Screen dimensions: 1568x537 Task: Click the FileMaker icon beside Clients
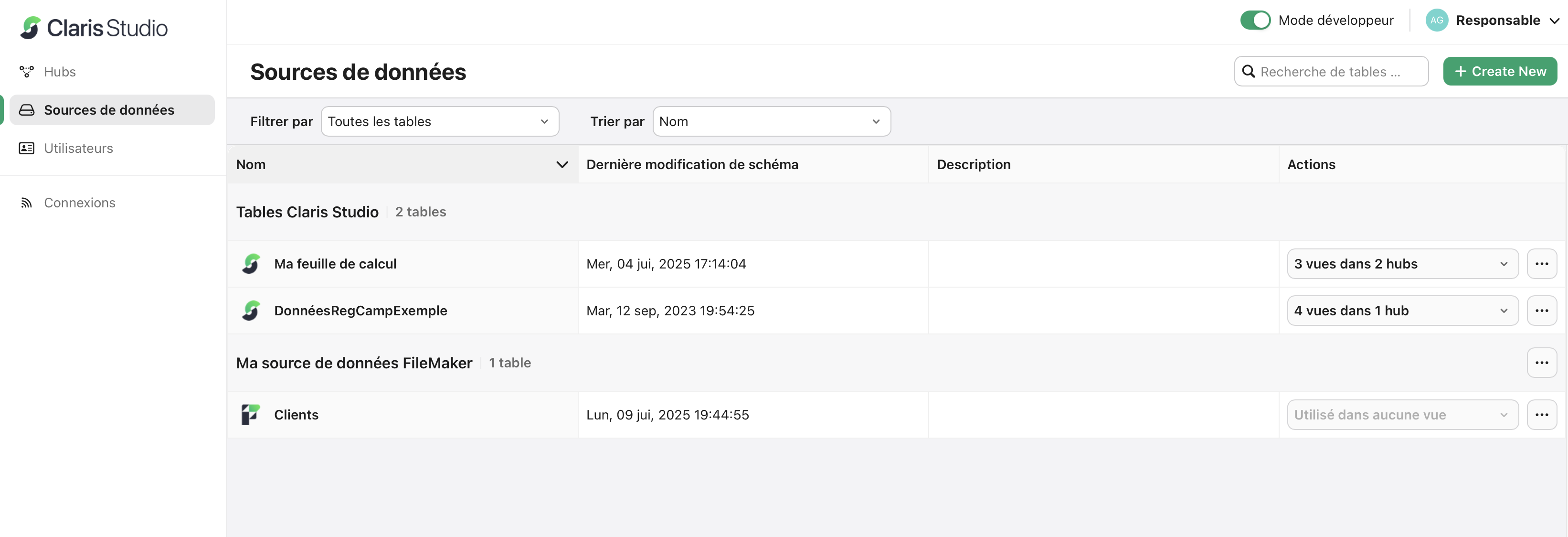pyautogui.click(x=251, y=415)
